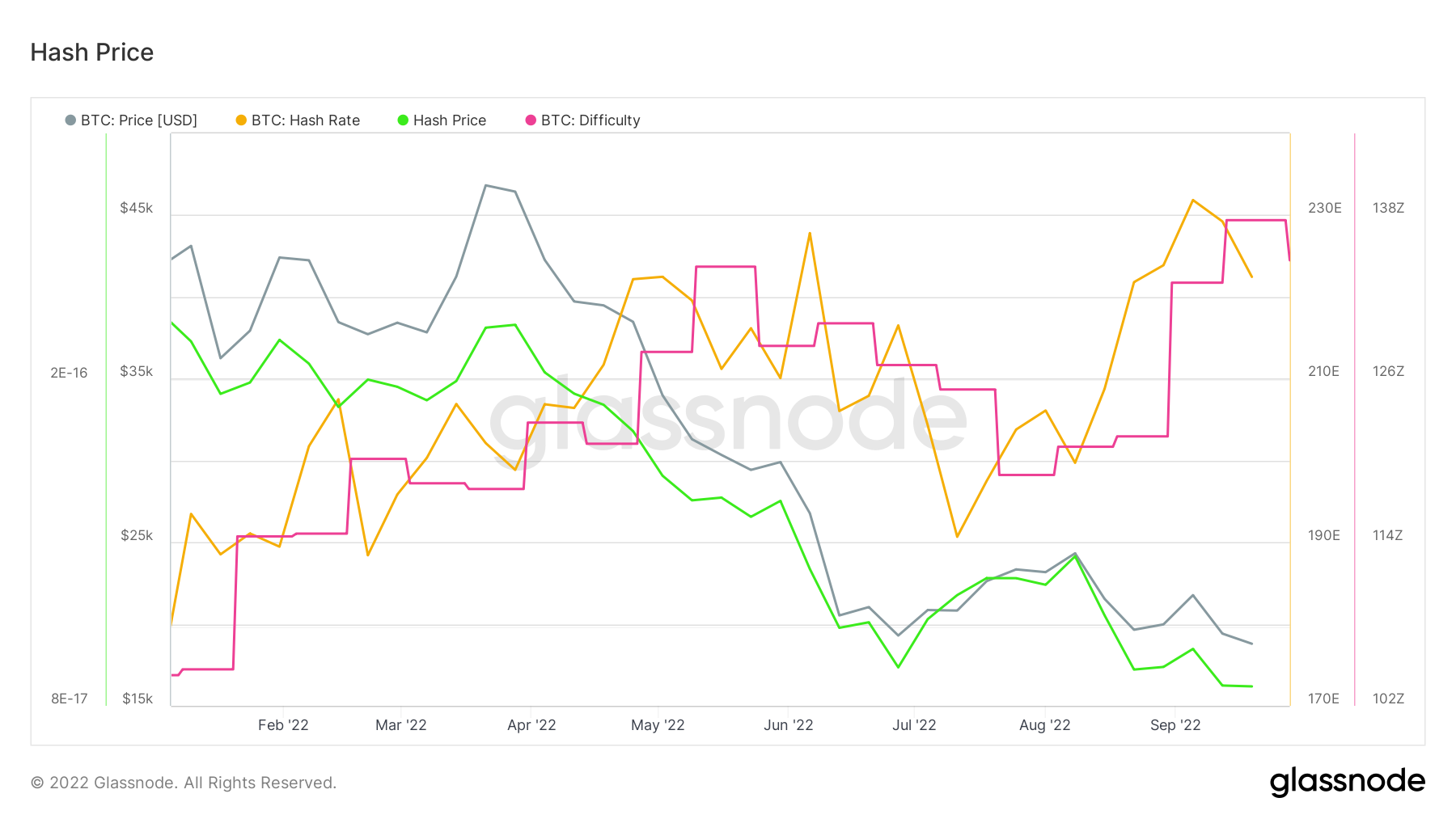The width and height of the screenshot is (1456, 819).
Task: Click the pink BTC: Difficulty legend dot
Action: [531, 120]
